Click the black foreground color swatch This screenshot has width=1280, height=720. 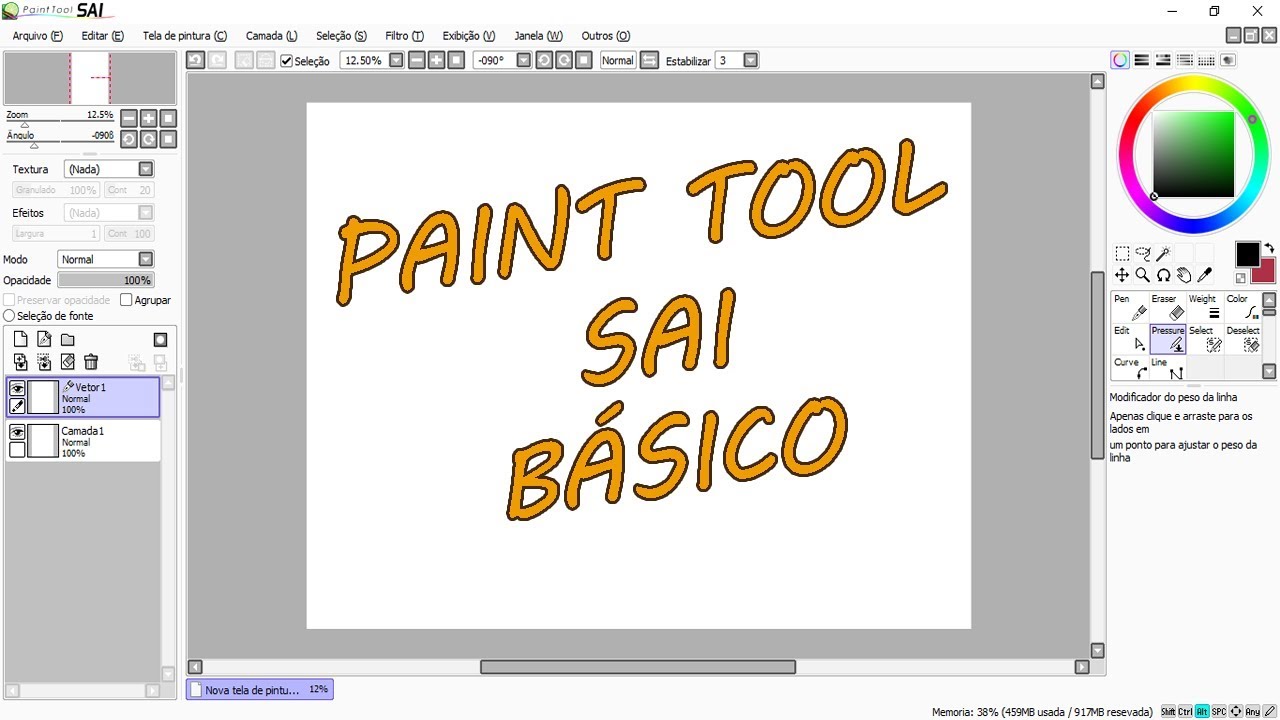click(1247, 254)
